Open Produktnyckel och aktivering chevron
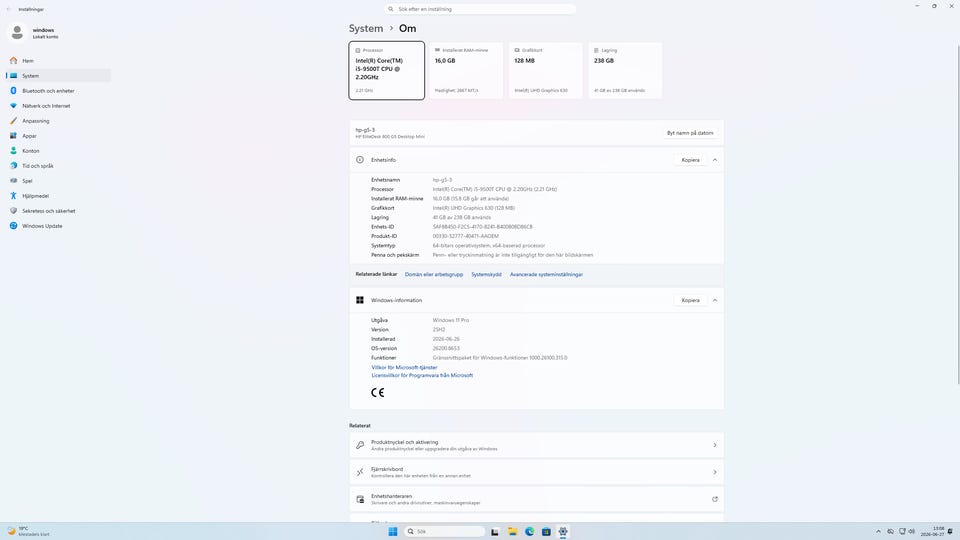 (x=714, y=445)
